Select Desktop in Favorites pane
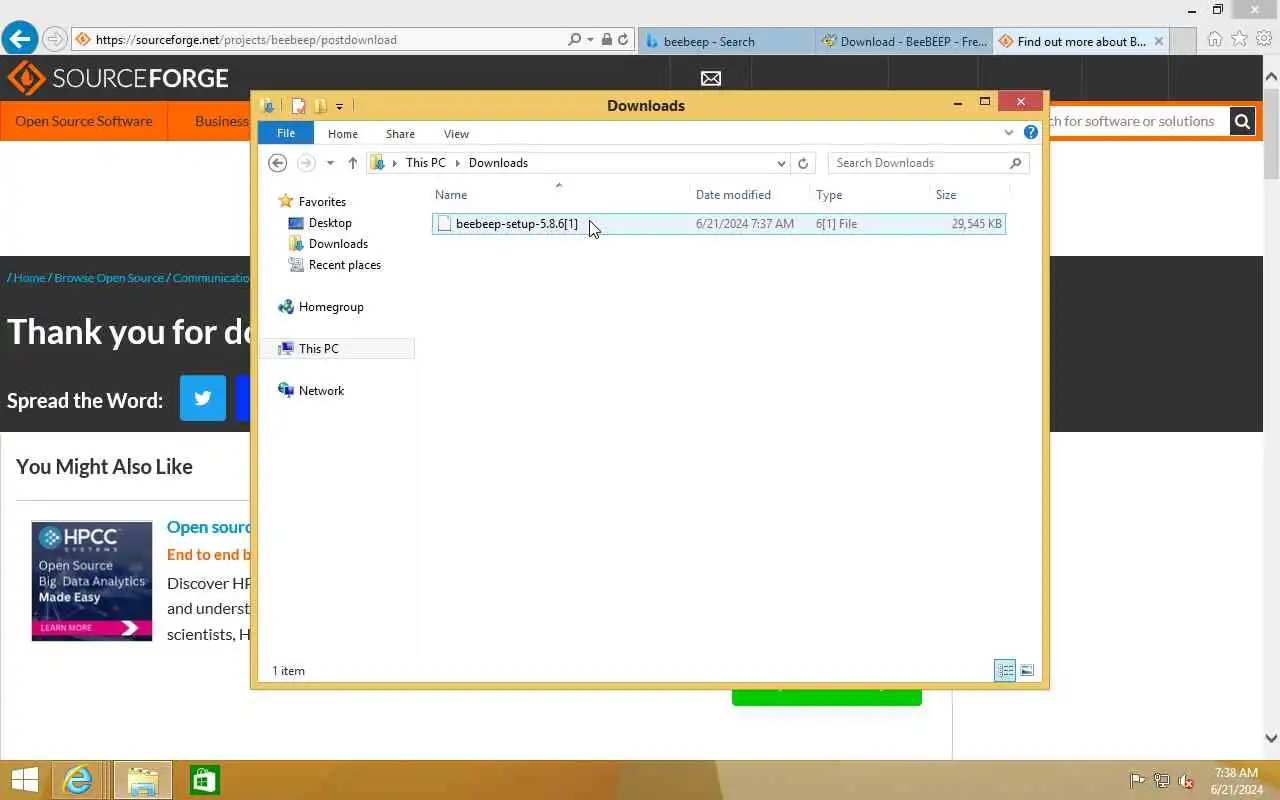Image resolution: width=1280 pixels, height=800 pixels. coord(330,223)
